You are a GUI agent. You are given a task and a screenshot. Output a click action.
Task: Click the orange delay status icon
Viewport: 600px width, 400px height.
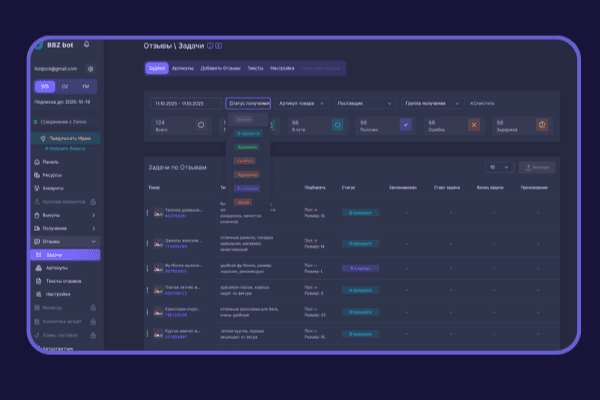(542, 125)
